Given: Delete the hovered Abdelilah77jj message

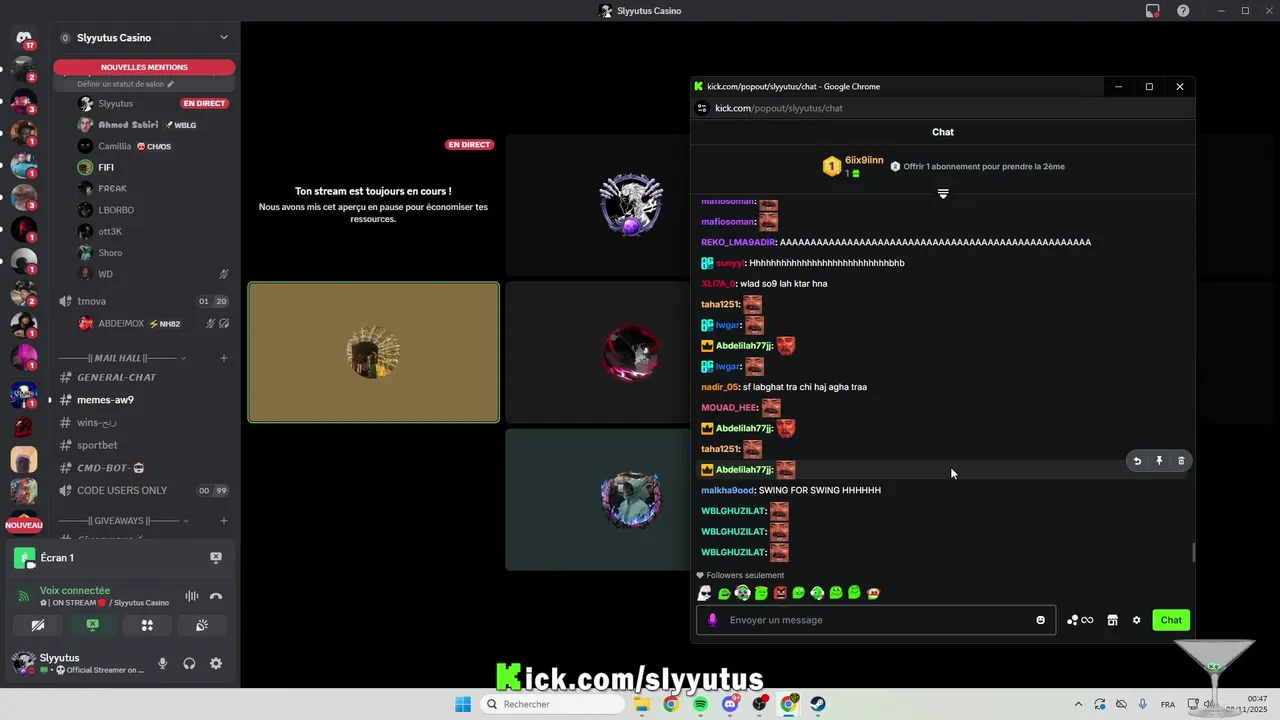Looking at the screenshot, I should pos(1181,461).
